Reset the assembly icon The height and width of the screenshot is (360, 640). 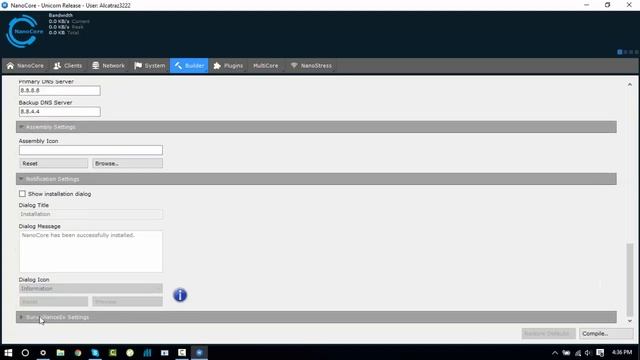pos(53,163)
